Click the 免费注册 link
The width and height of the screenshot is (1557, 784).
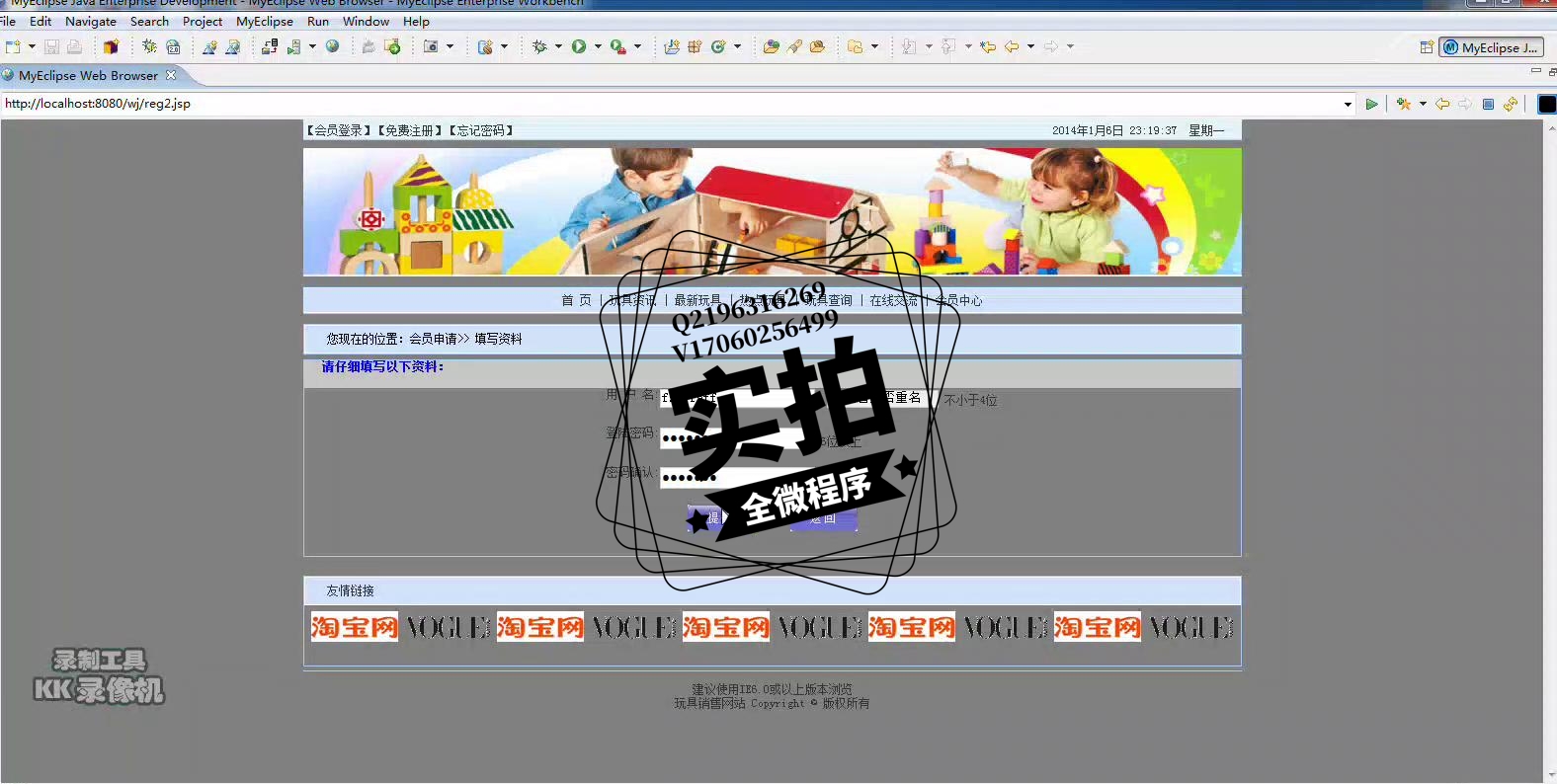(x=410, y=130)
